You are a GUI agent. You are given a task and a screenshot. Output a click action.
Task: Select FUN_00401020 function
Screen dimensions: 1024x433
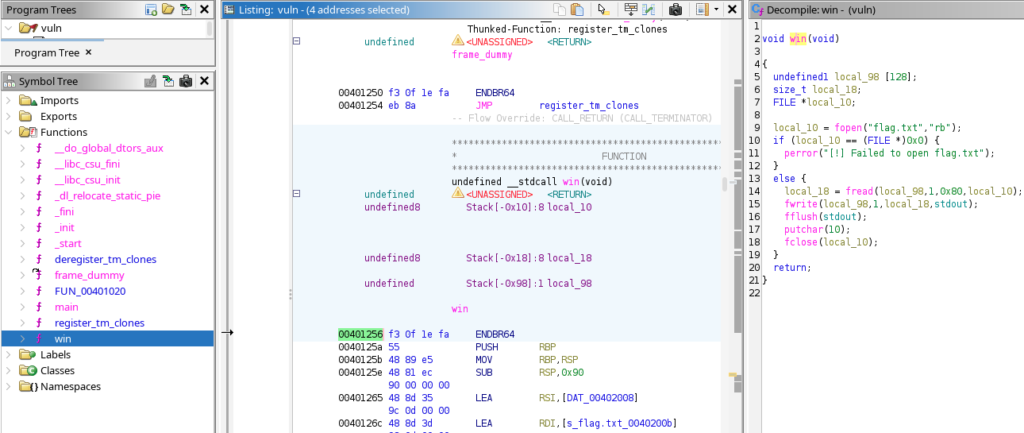pyautogui.click(x=90, y=291)
